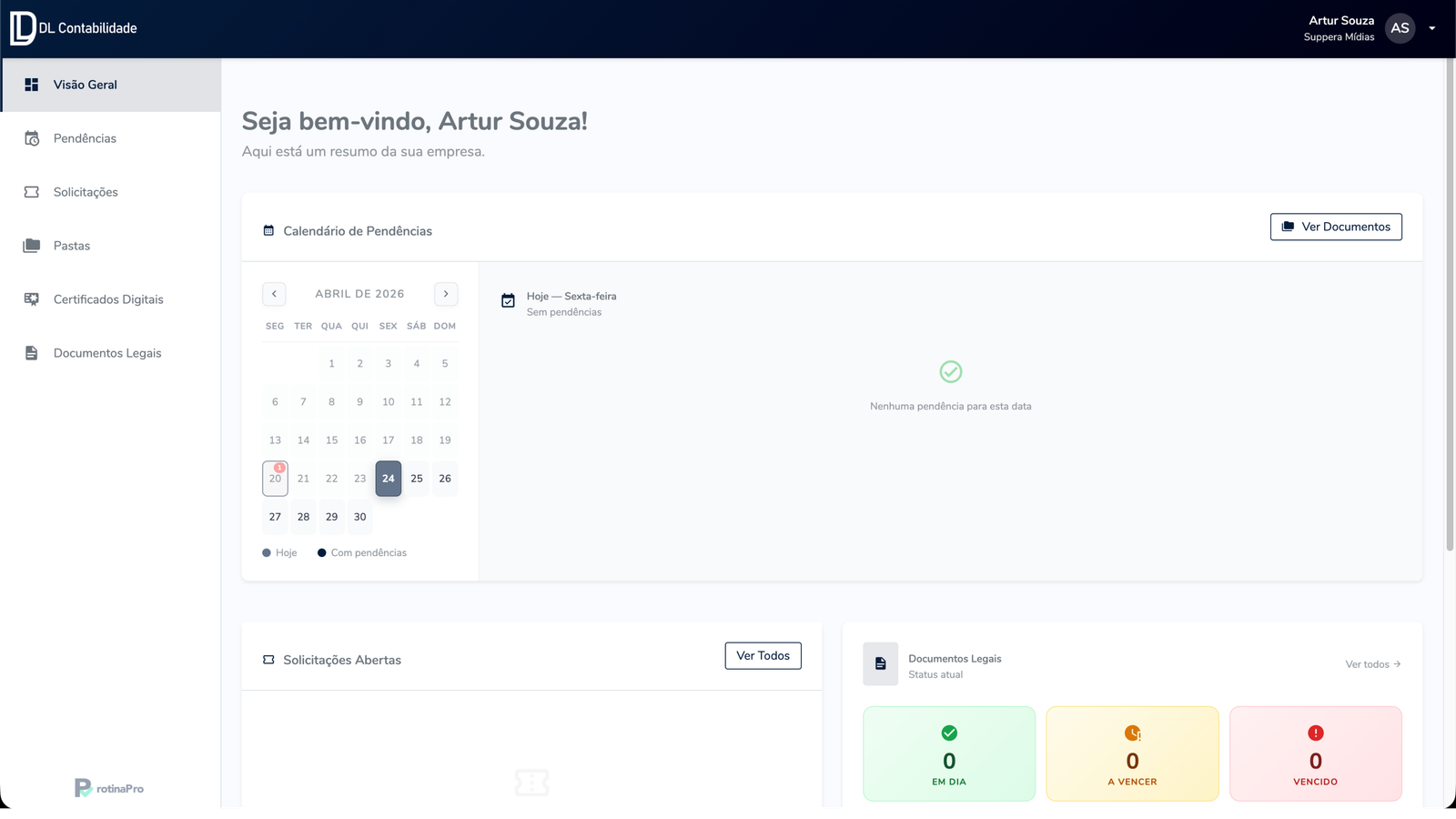Click the red alert icon on Vencido card
Image resolution: width=1456 pixels, height=819 pixels.
[1316, 733]
